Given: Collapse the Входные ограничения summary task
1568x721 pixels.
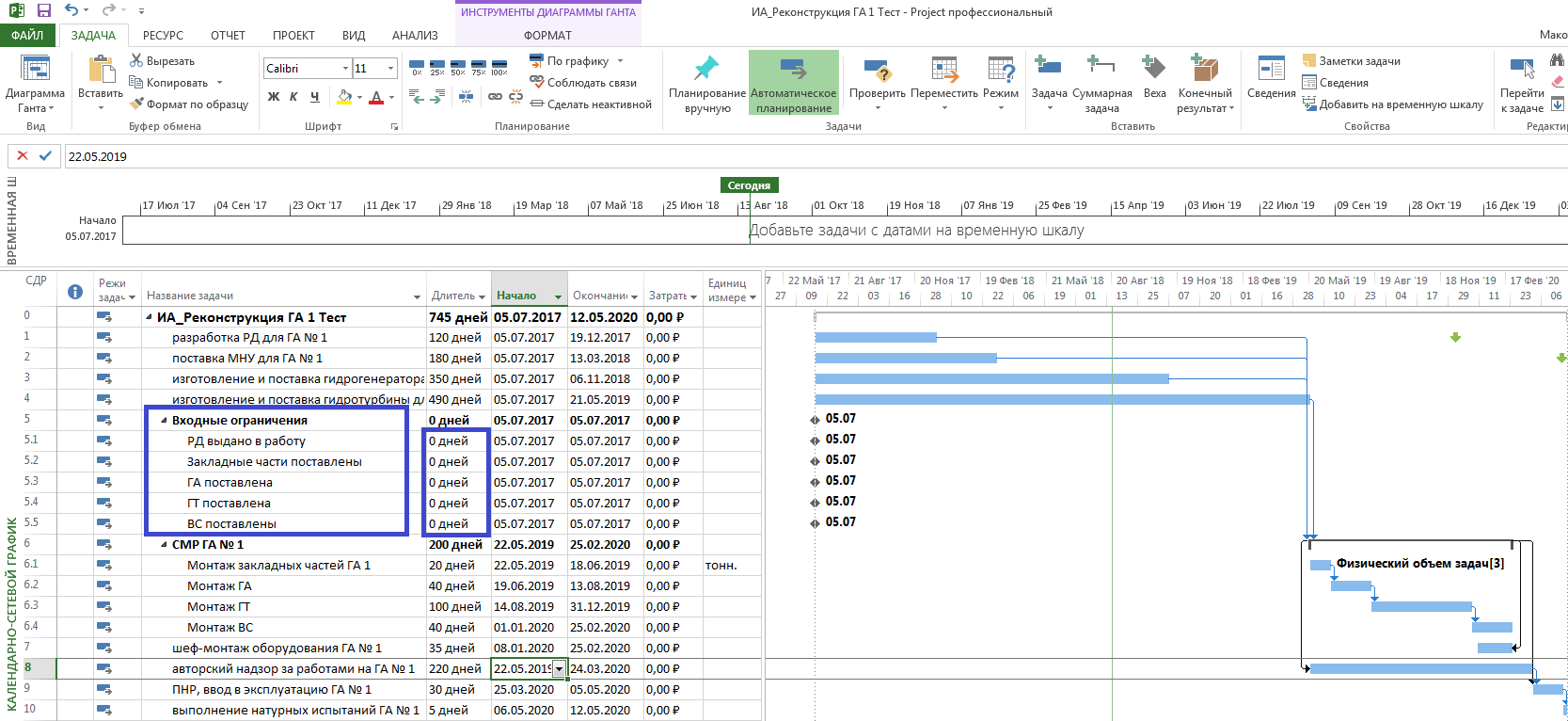Looking at the screenshot, I should tap(164, 421).
